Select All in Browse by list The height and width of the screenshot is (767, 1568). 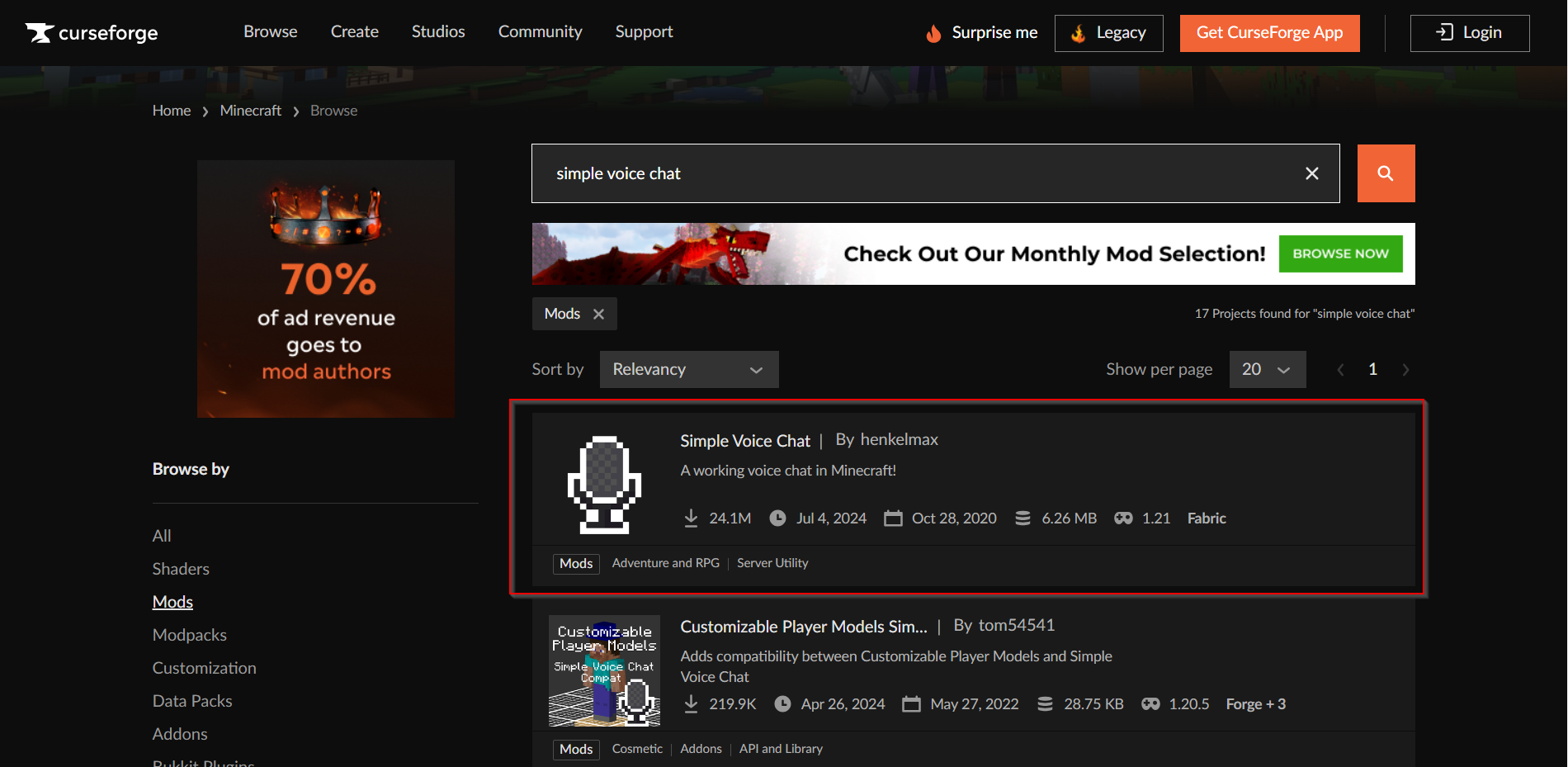(162, 536)
